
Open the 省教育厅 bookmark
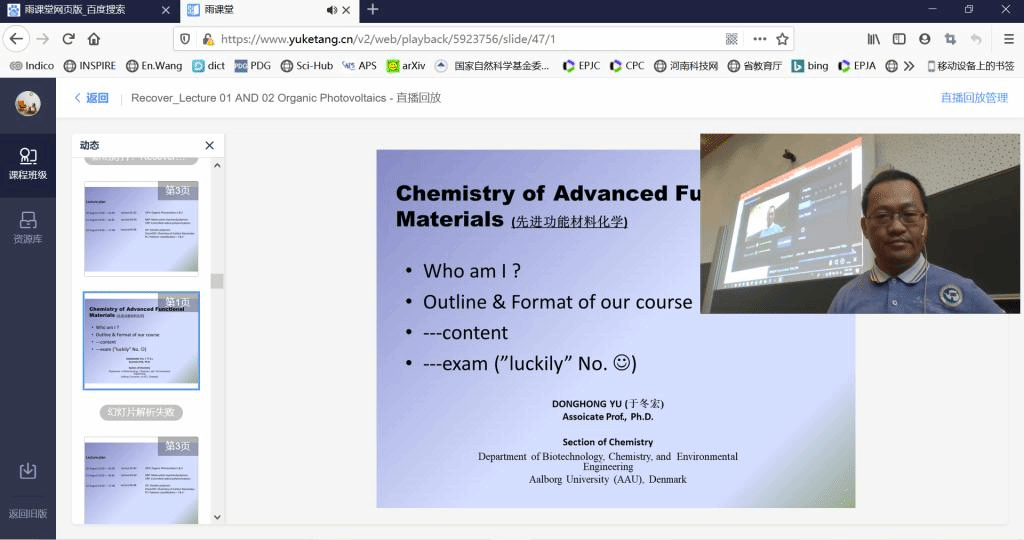[x=755, y=66]
